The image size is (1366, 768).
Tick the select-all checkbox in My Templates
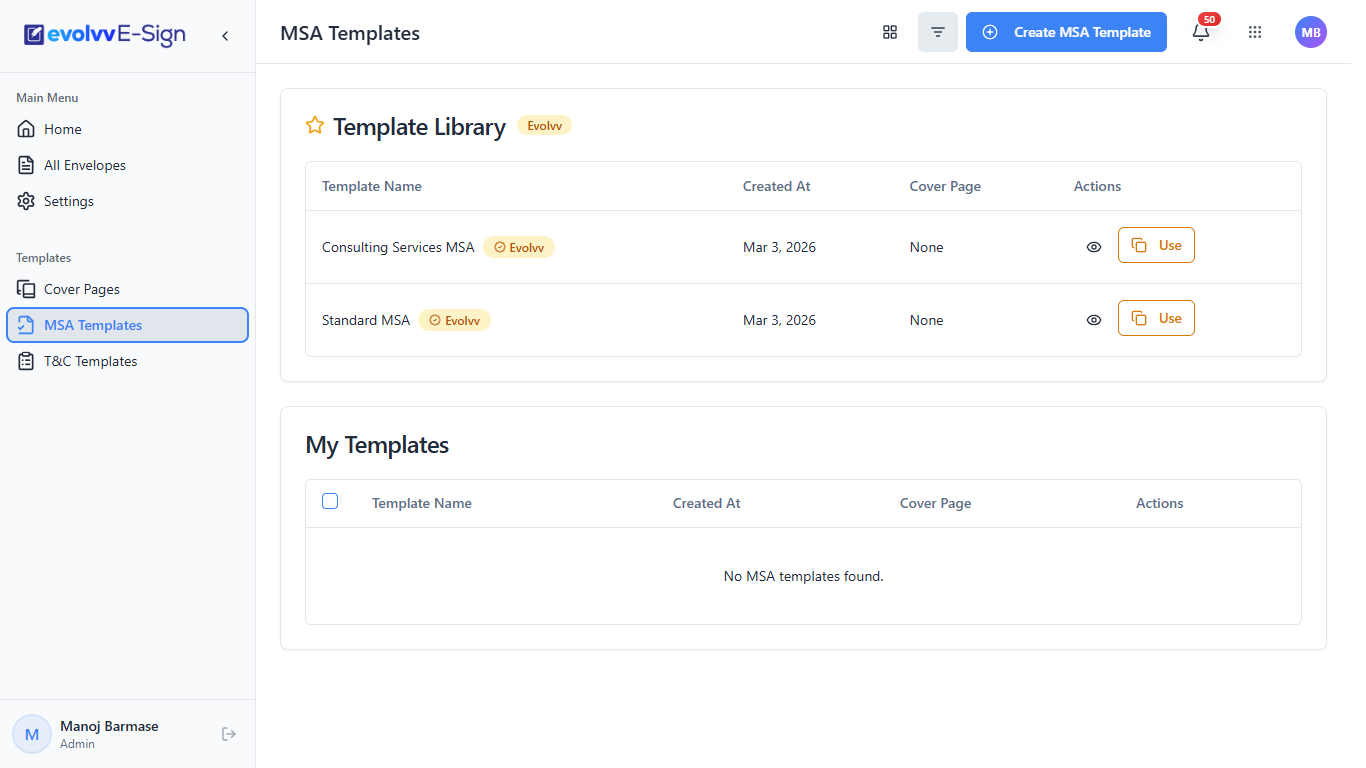coord(330,501)
